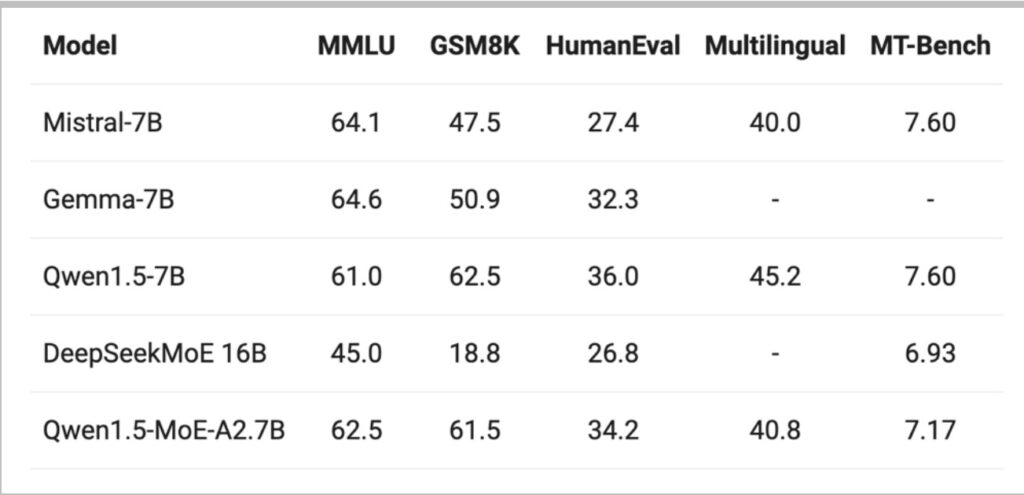Select Gemma-7B's GSM8K score 50.9
The width and height of the screenshot is (1024, 495).
pyautogui.click(x=475, y=200)
